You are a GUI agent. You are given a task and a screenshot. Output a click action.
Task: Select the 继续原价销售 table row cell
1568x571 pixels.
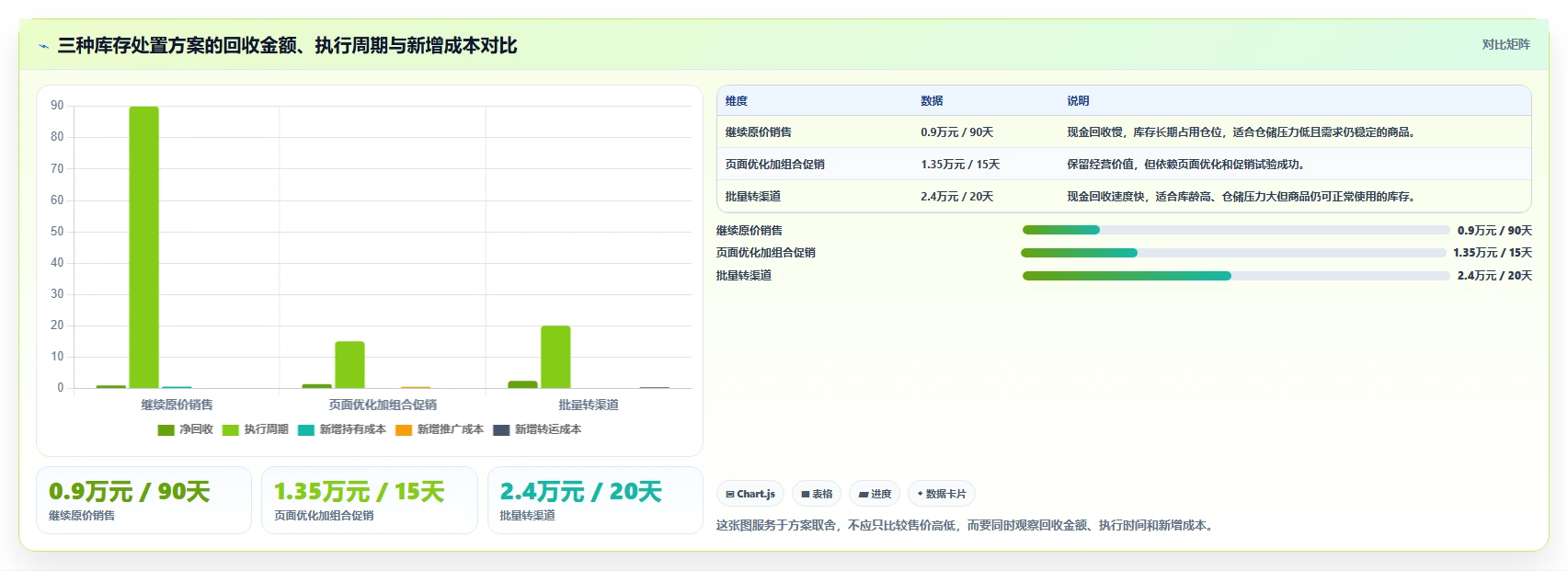tap(759, 132)
